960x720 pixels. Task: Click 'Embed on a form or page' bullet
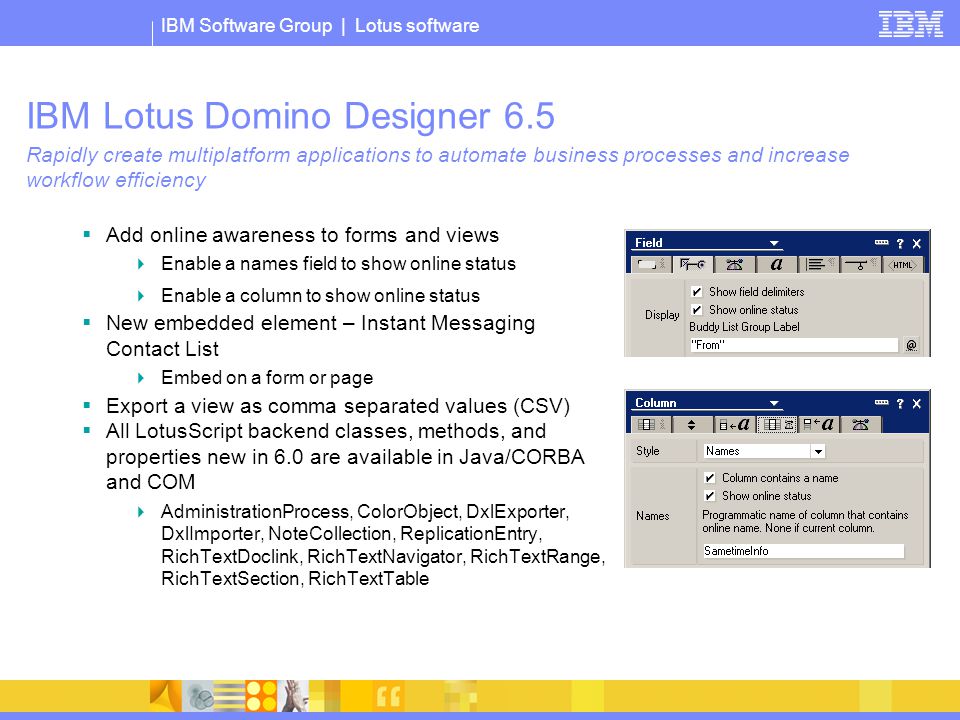267,378
